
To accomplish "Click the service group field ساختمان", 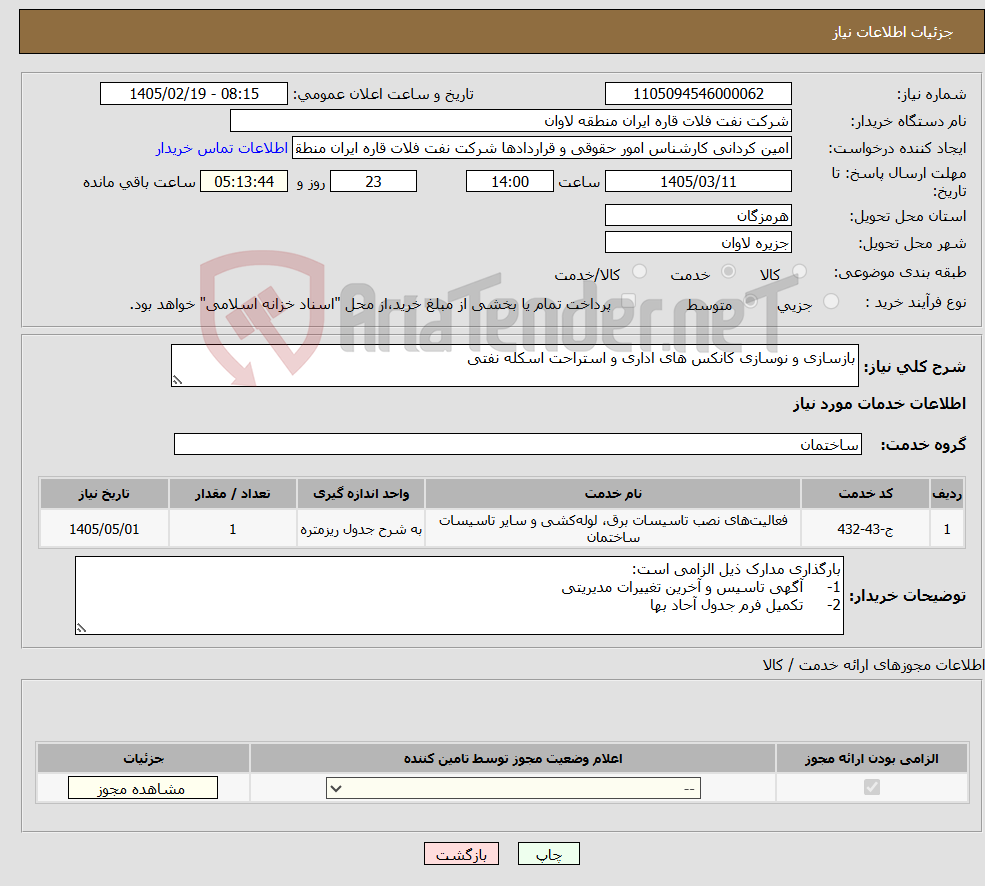I will click(518, 444).
